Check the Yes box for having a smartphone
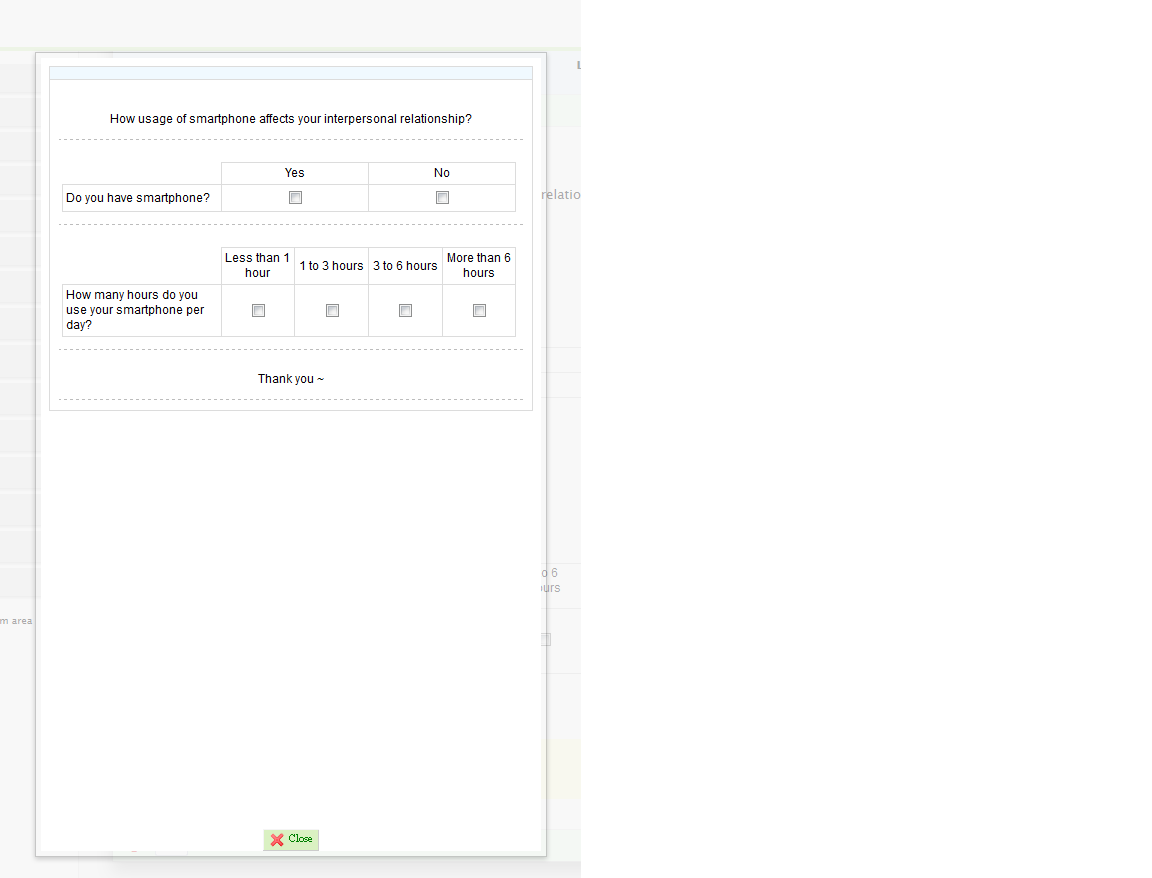The height and width of the screenshot is (878, 1152). (x=295, y=198)
